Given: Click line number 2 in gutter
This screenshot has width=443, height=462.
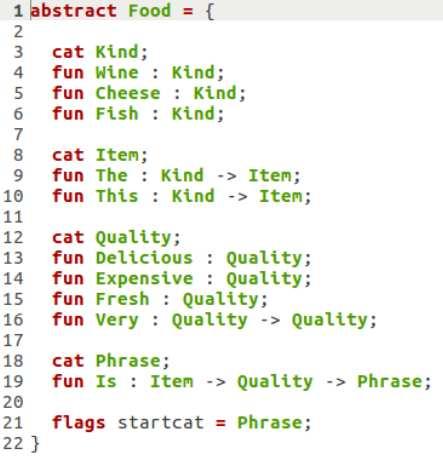Looking at the screenshot, I should (18, 32).
